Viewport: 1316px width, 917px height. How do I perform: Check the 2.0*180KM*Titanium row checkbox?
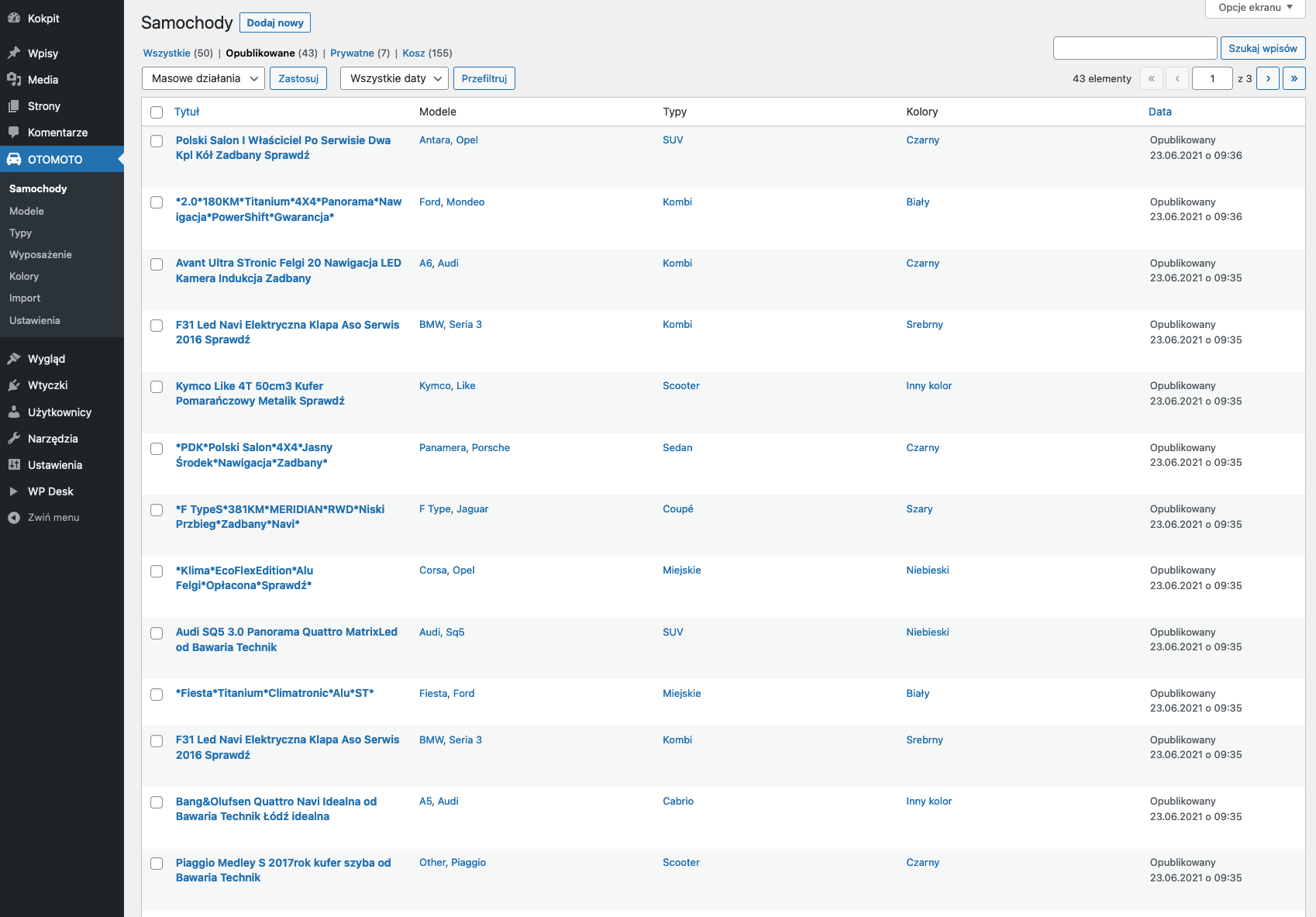point(157,202)
